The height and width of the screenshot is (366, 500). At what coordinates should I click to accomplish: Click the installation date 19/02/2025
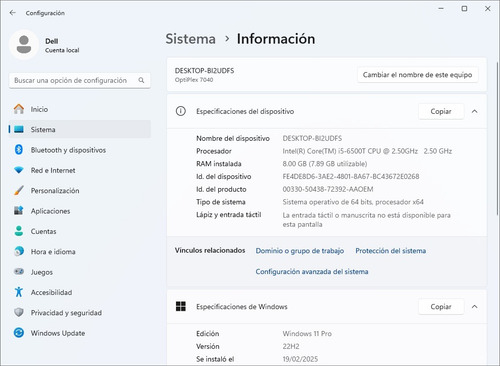tap(300, 359)
